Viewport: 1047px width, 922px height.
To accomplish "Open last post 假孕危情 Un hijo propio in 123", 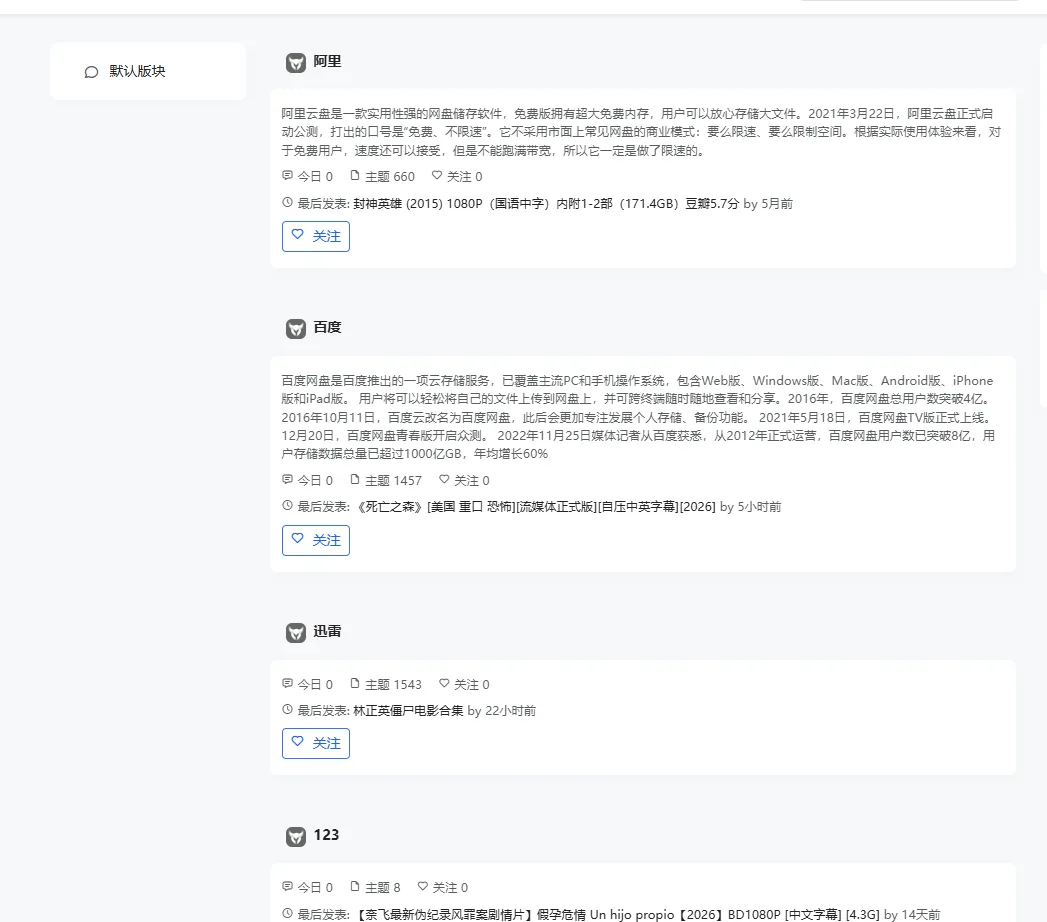I will 616,914.
